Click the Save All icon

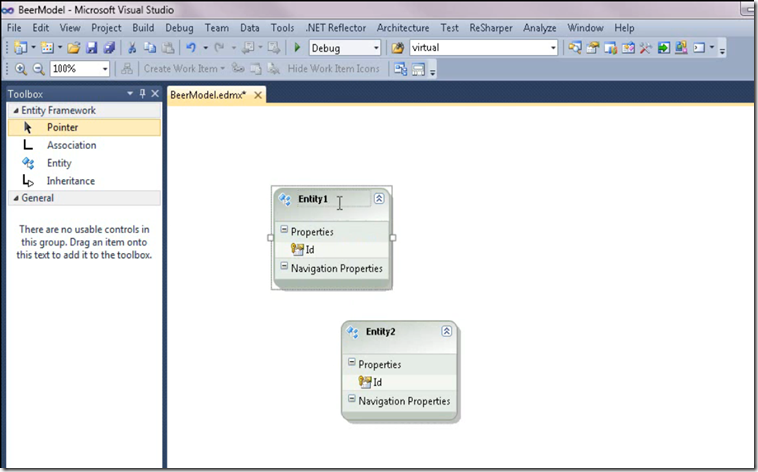click(x=109, y=48)
